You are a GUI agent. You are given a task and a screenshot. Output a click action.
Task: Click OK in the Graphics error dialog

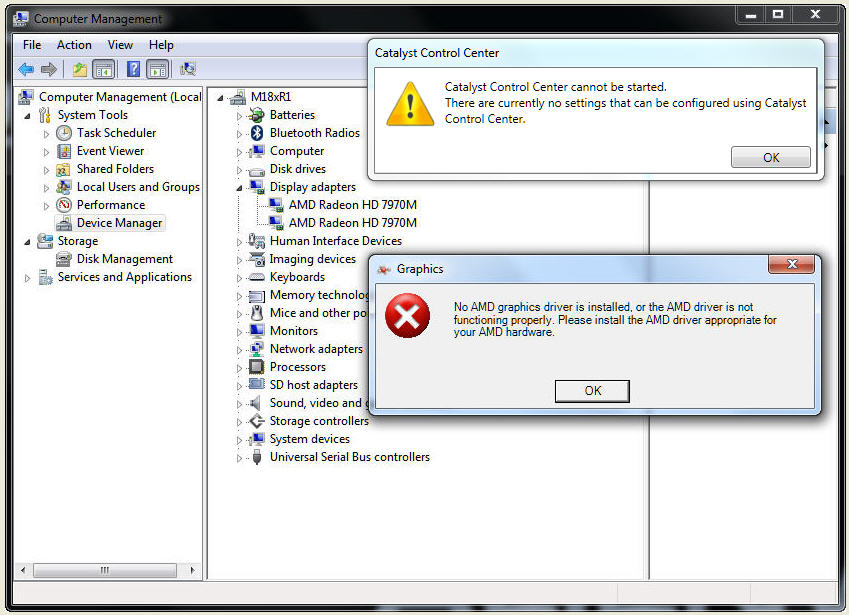[592, 391]
